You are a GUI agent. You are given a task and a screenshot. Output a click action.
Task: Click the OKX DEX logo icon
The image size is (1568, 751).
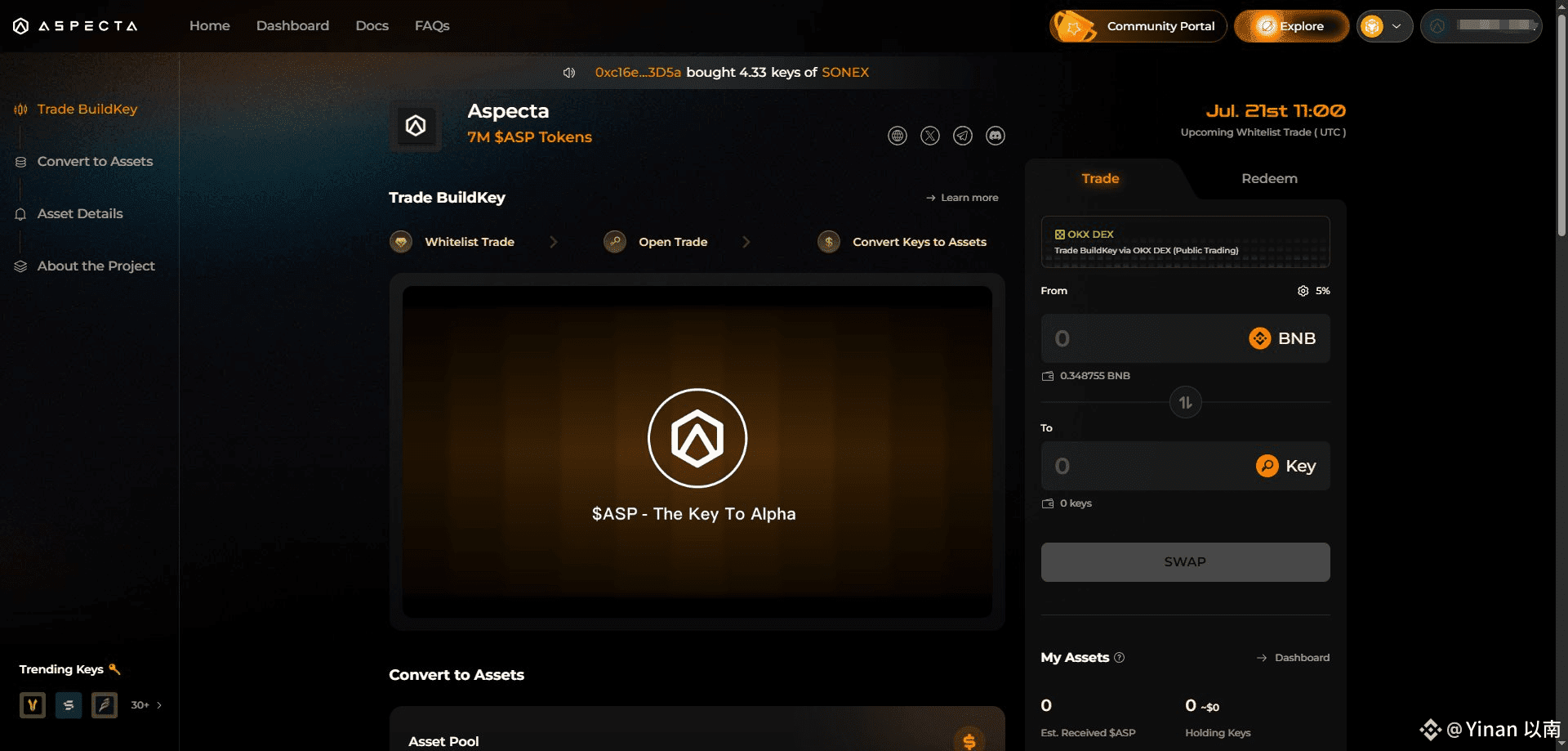pos(1060,235)
